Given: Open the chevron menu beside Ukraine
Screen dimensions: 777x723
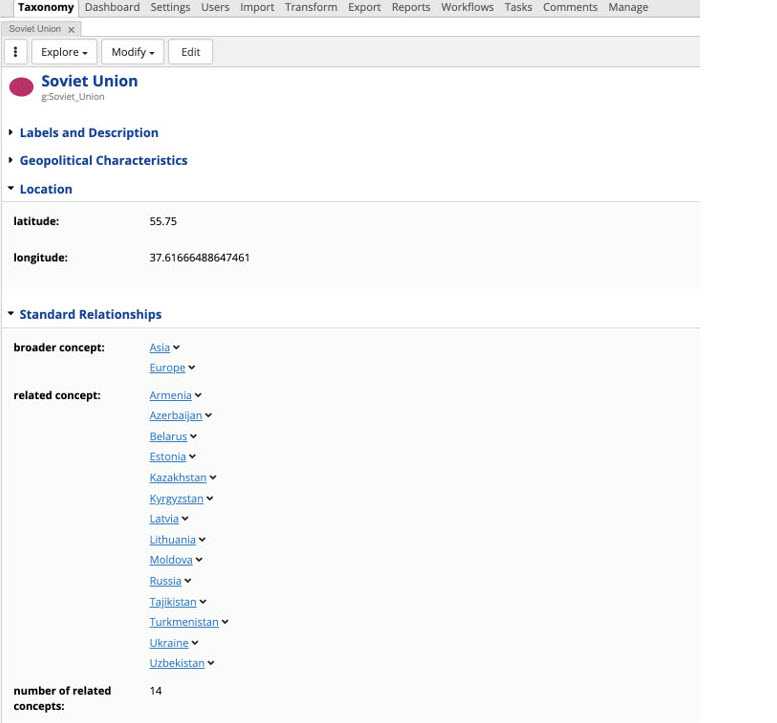Looking at the screenshot, I should 195,643.
